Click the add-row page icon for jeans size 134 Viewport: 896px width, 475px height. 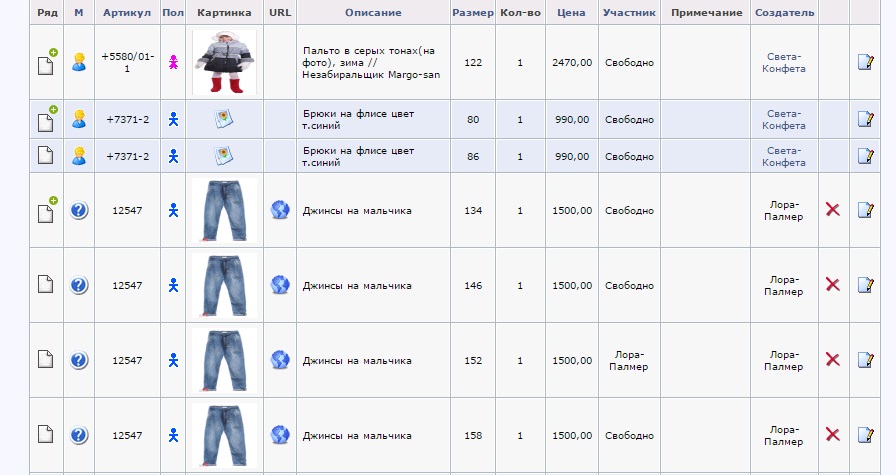(x=47, y=210)
